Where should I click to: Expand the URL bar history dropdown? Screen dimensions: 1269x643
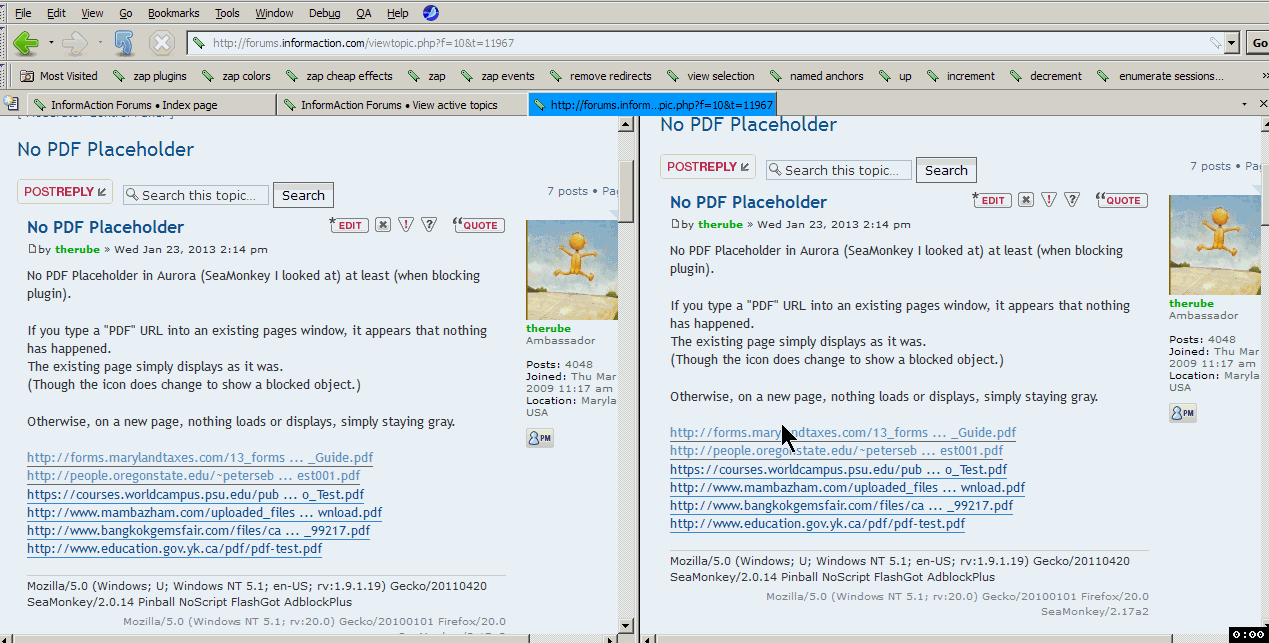(x=1234, y=43)
